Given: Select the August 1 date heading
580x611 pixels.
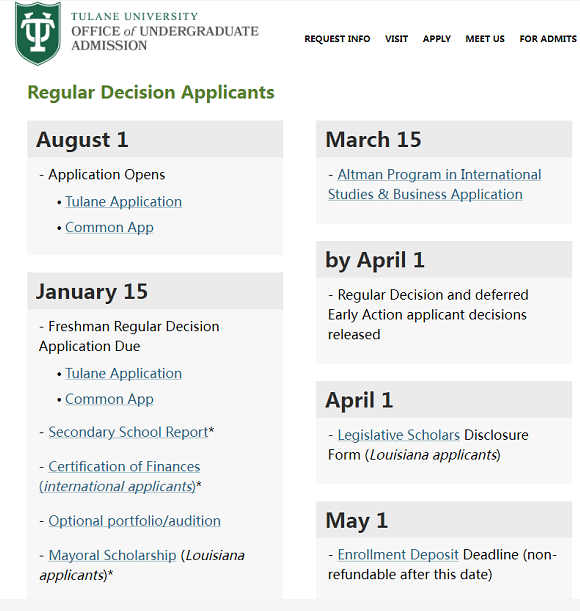Looking at the screenshot, I should click(x=82, y=140).
